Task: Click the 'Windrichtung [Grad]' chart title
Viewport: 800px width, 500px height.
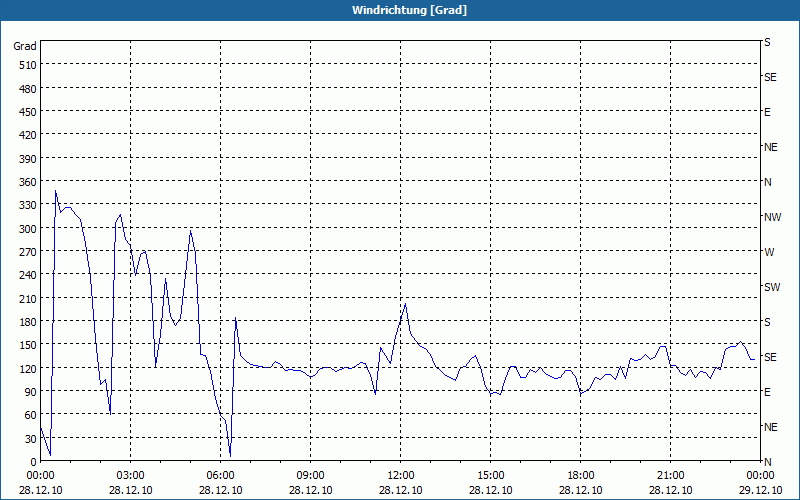Action: [409, 10]
